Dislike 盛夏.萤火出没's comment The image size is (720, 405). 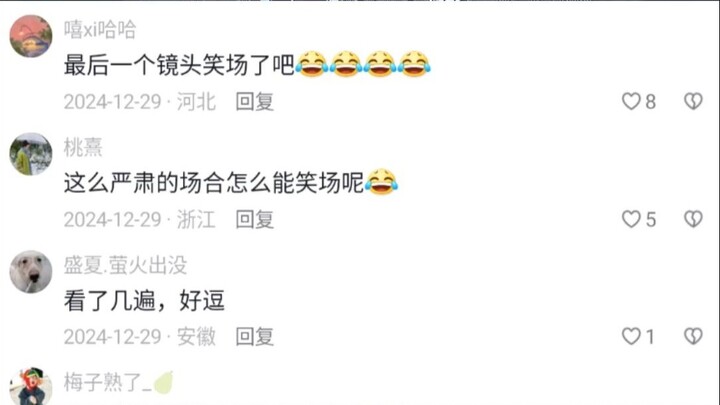point(693,337)
